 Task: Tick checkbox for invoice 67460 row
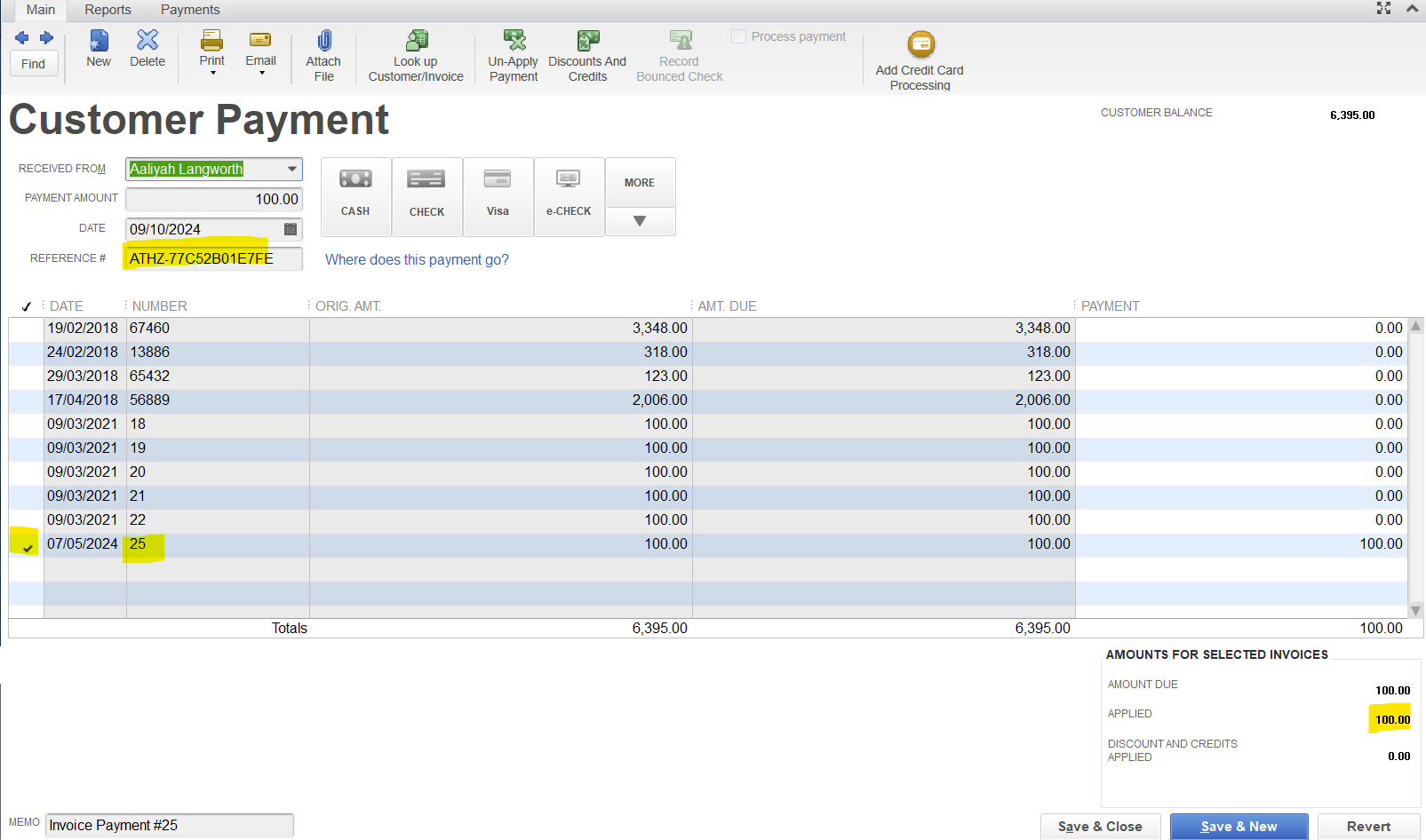[27, 329]
